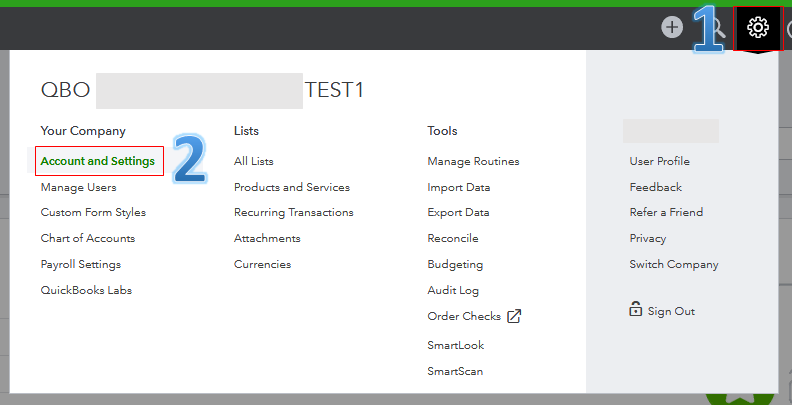Image resolution: width=792 pixels, height=405 pixels.
Task: Click the plus Create icon
Action: click(672, 27)
